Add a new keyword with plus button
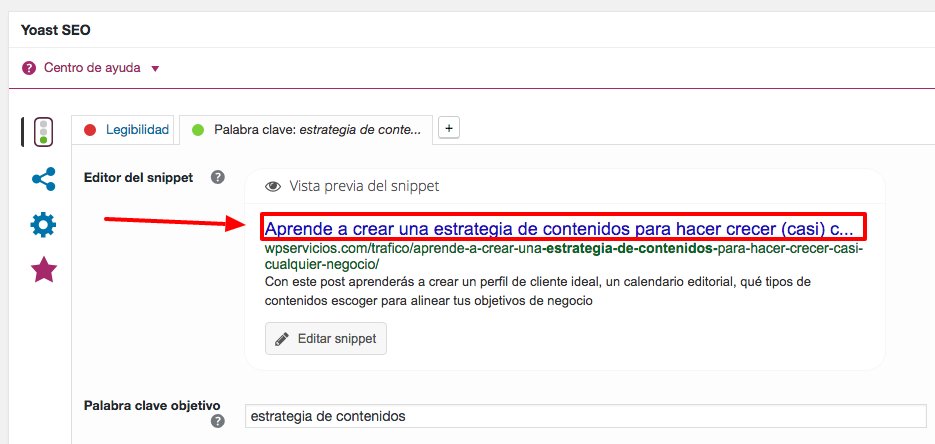The height and width of the screenshot is (444, 935). point(449,128)
